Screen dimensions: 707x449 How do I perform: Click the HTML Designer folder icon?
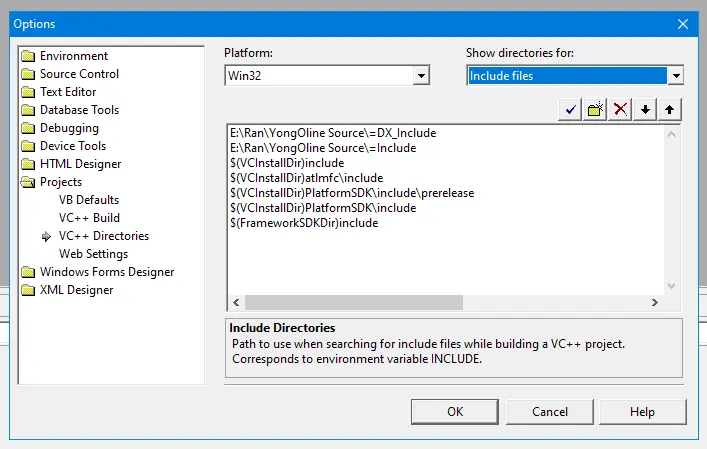pos(28,164)
